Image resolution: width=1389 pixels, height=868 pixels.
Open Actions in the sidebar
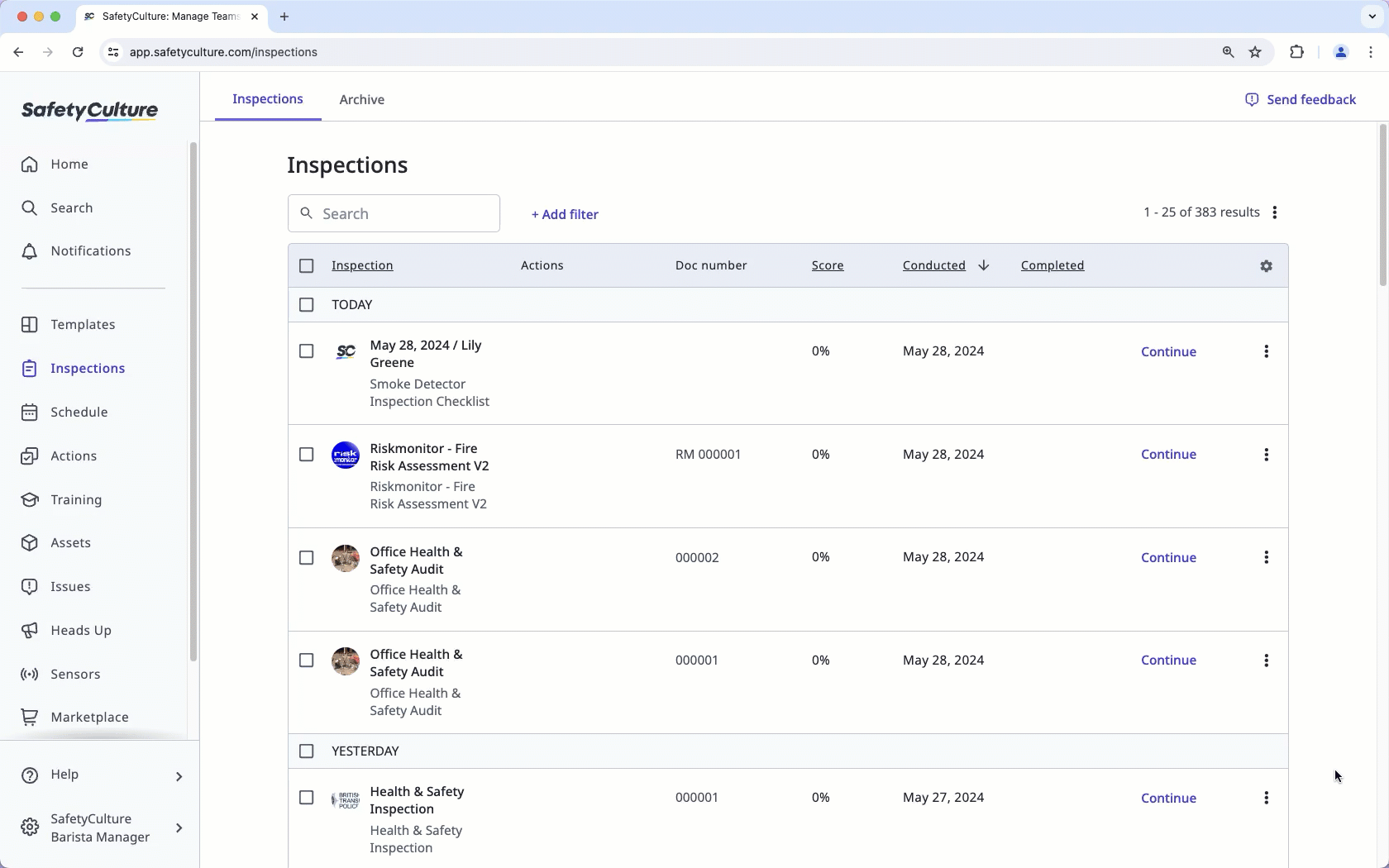coord(59,455)
